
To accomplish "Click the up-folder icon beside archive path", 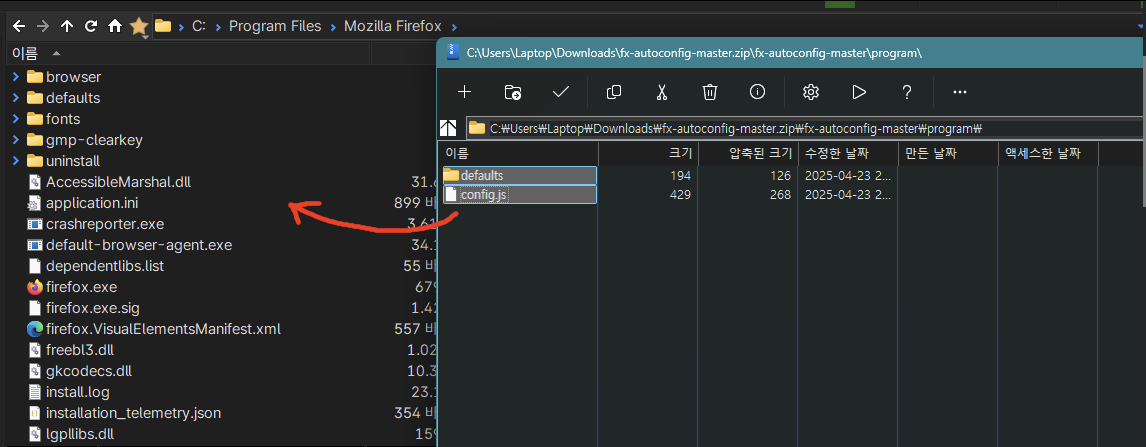I will [448, 128].
